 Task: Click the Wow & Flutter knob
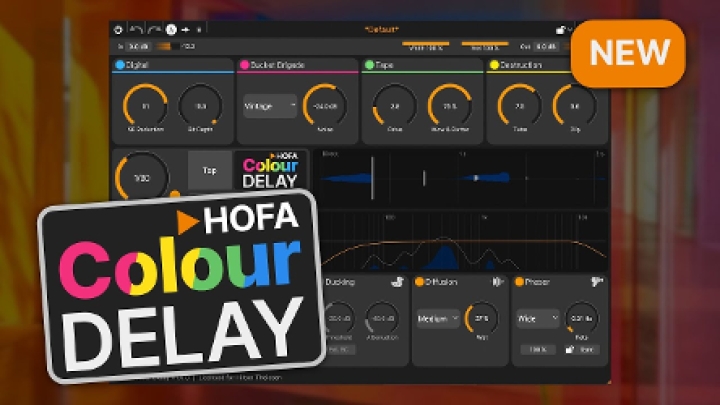click(450, 106)
